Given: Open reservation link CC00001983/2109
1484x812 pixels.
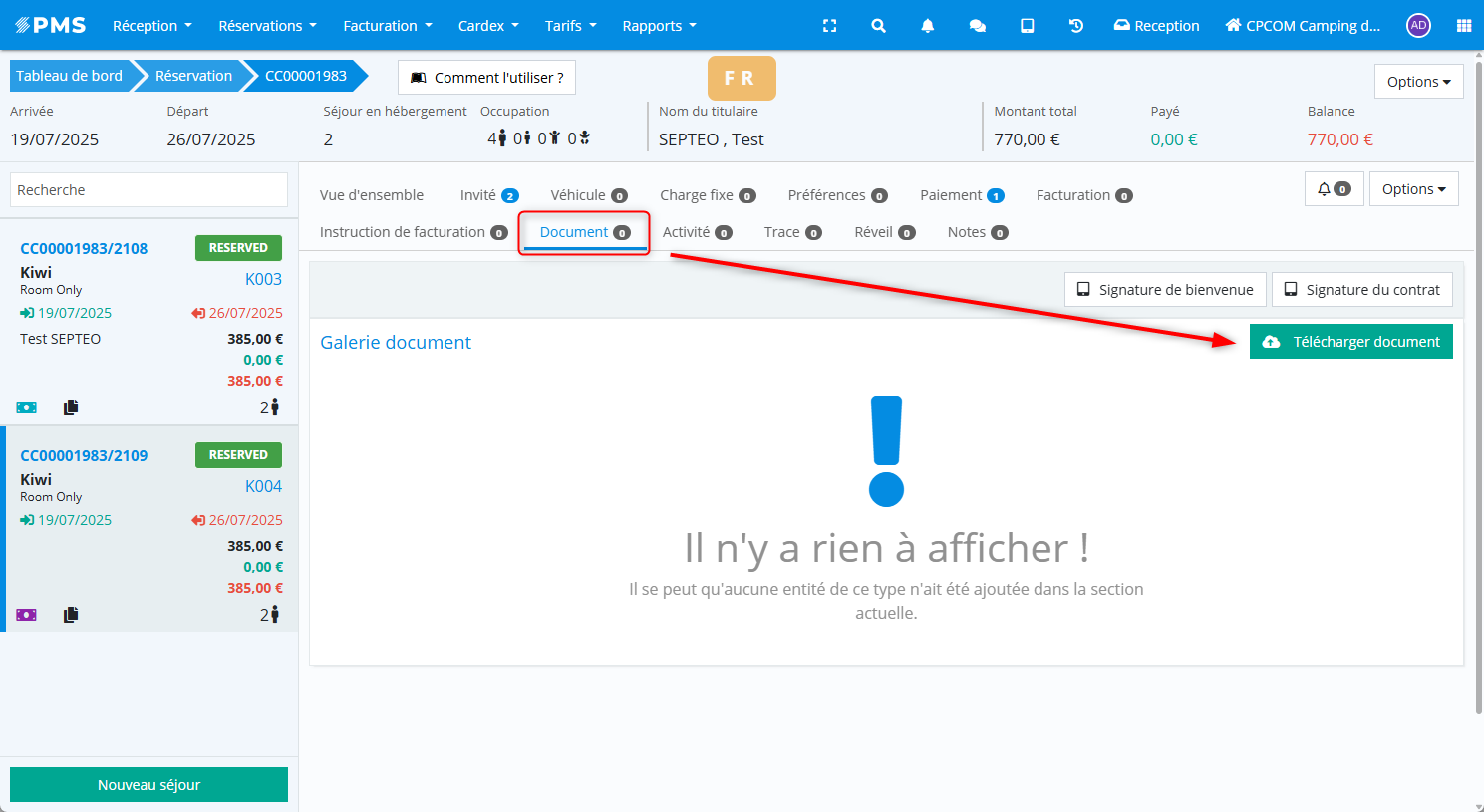Looking at the screenshot, I should tap(84, 455).
